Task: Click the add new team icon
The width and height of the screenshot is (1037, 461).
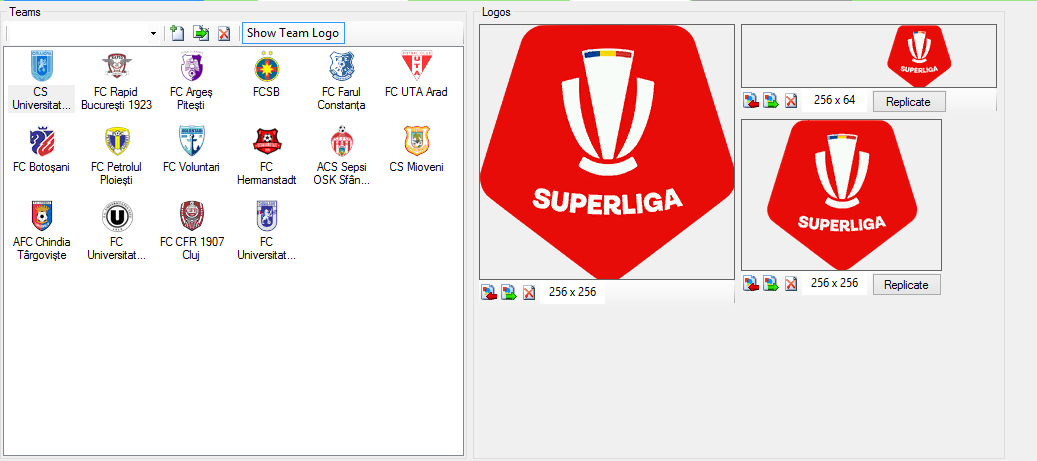Action: [177, 33]
